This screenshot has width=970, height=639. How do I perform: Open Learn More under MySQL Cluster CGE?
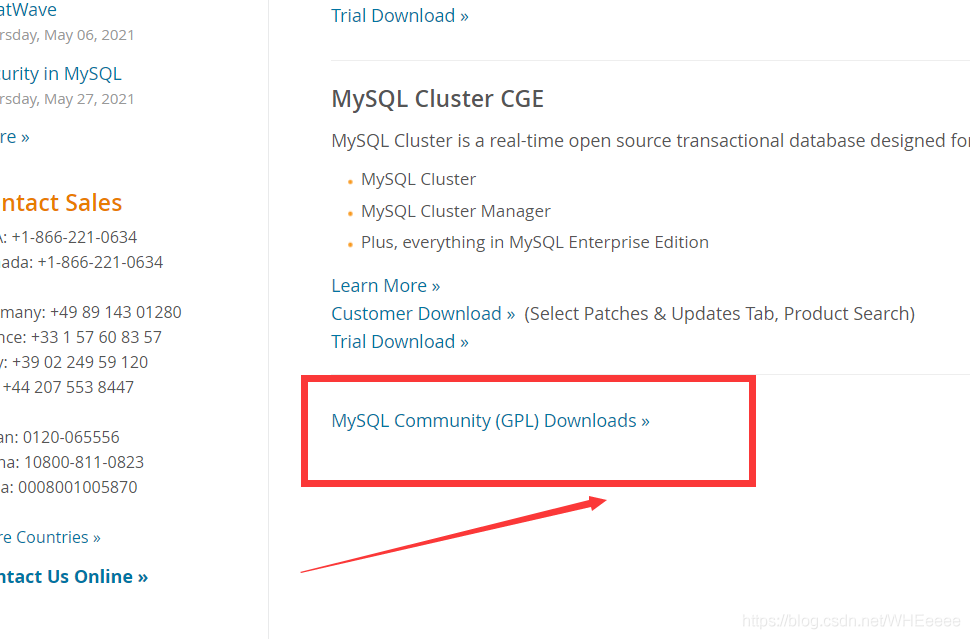[x=385, y=286]
